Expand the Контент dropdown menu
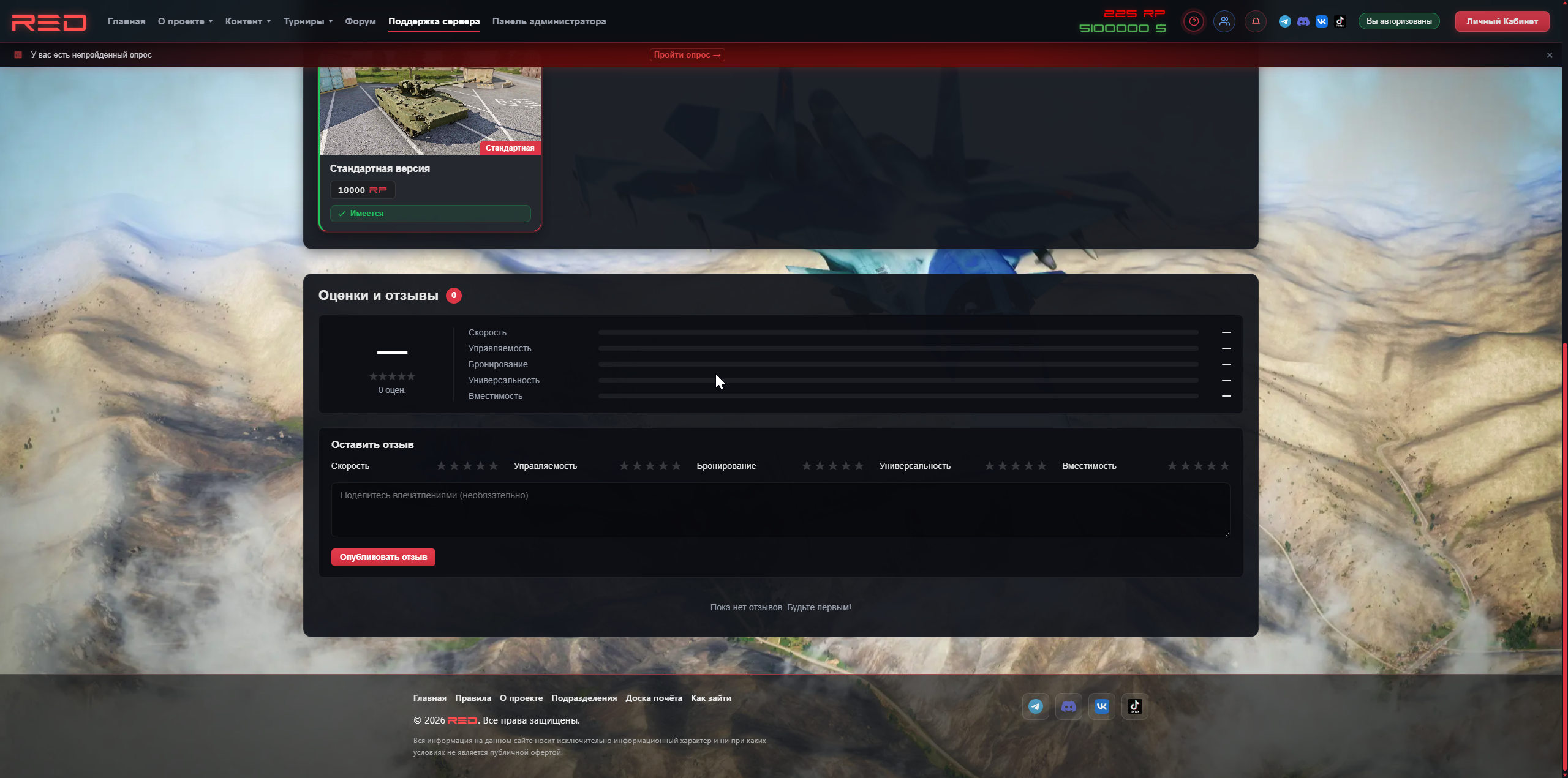The image size is (1568, 778). coord(248,21)
